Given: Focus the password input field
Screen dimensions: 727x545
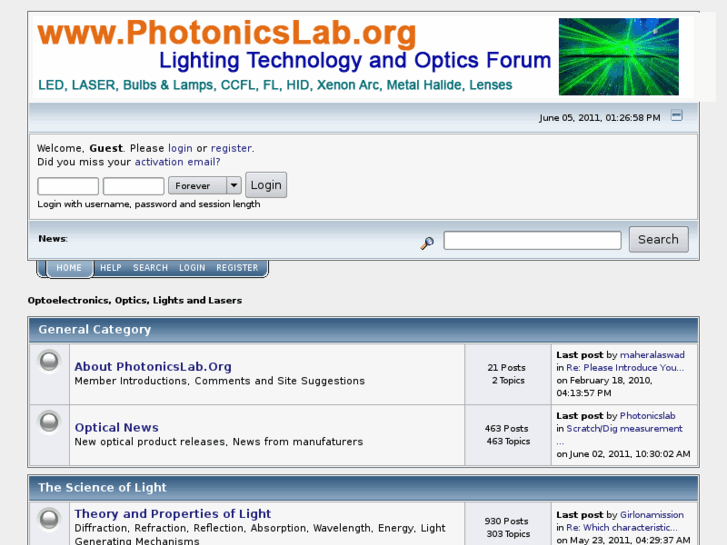Looking at the screenshot, I should point(134,186).
